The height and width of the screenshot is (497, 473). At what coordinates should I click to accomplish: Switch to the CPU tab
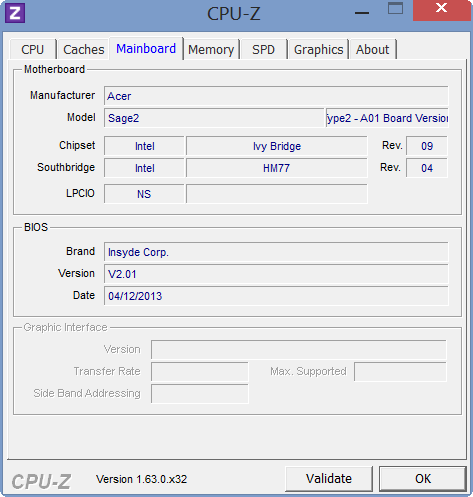point(33,50)
